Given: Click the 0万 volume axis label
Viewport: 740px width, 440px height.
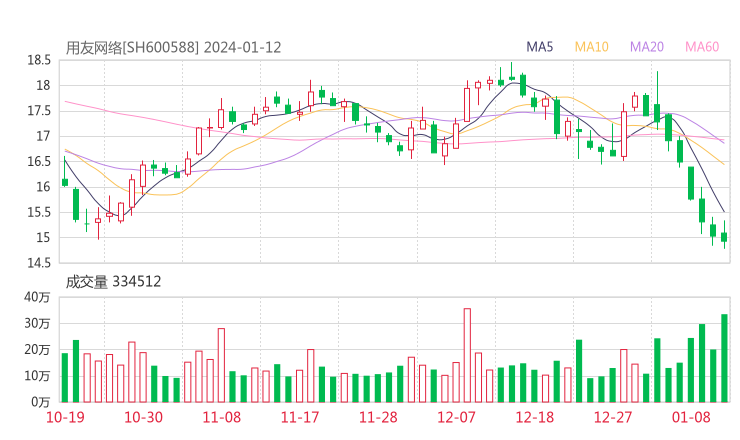Looking at the screenshot, I should coord(41,402).
